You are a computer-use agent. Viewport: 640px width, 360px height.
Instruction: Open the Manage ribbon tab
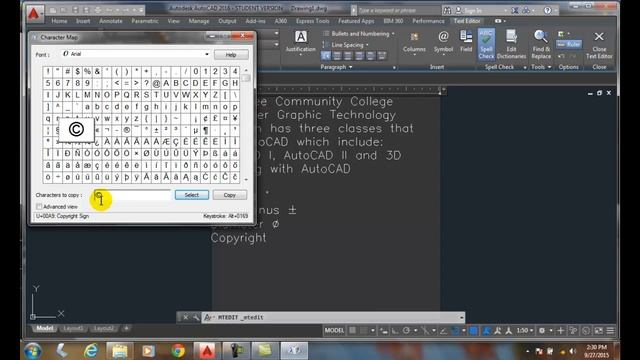[x=199, y=21]
